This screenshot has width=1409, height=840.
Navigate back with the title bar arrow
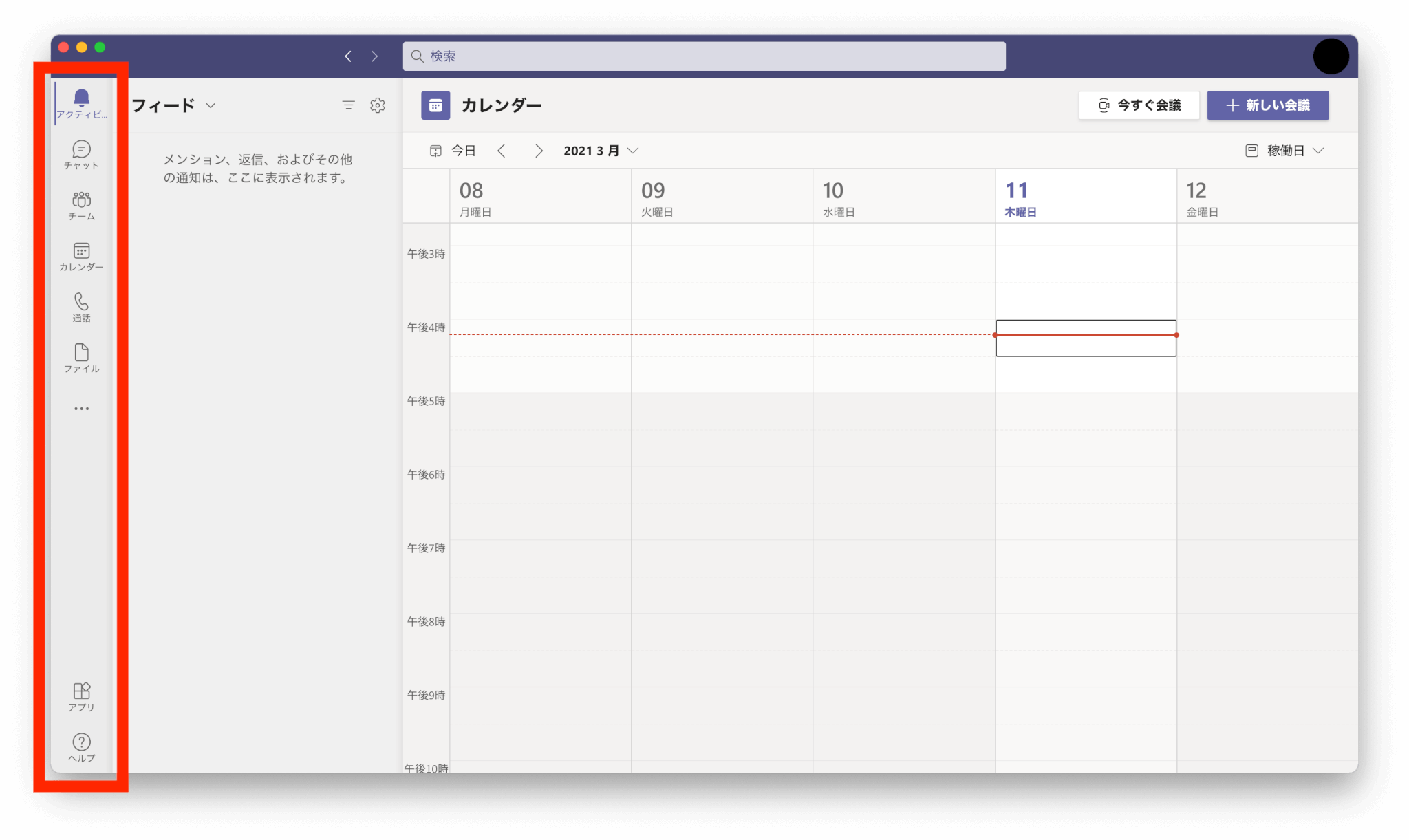click(x=348, y=56)
